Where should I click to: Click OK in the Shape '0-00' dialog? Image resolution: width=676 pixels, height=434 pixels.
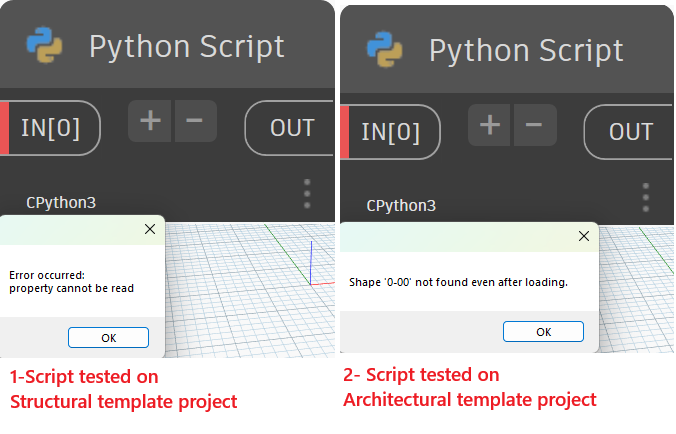coord(543,331)
